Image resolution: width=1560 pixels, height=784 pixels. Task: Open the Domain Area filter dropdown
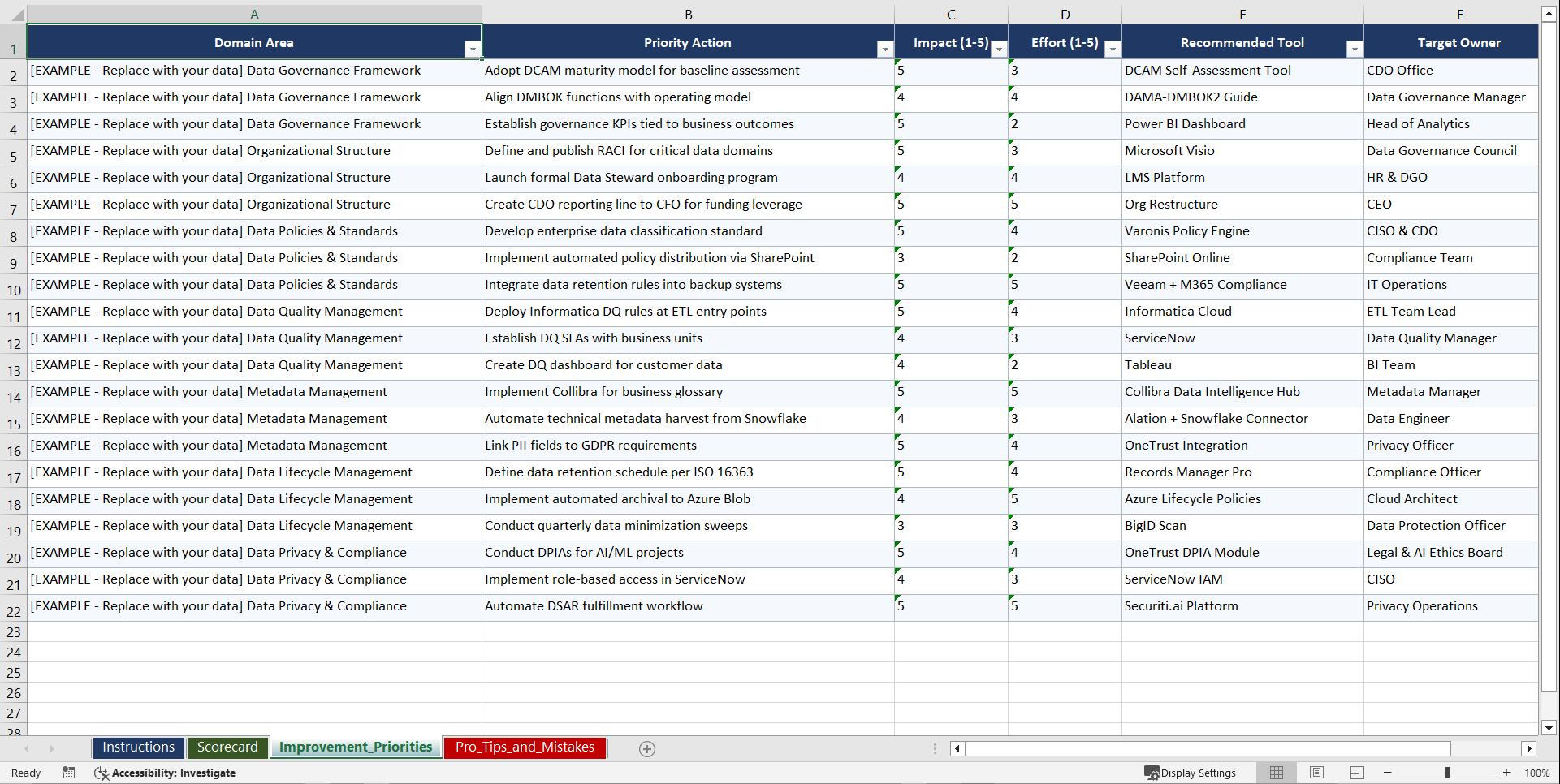[x=473, y=49]
